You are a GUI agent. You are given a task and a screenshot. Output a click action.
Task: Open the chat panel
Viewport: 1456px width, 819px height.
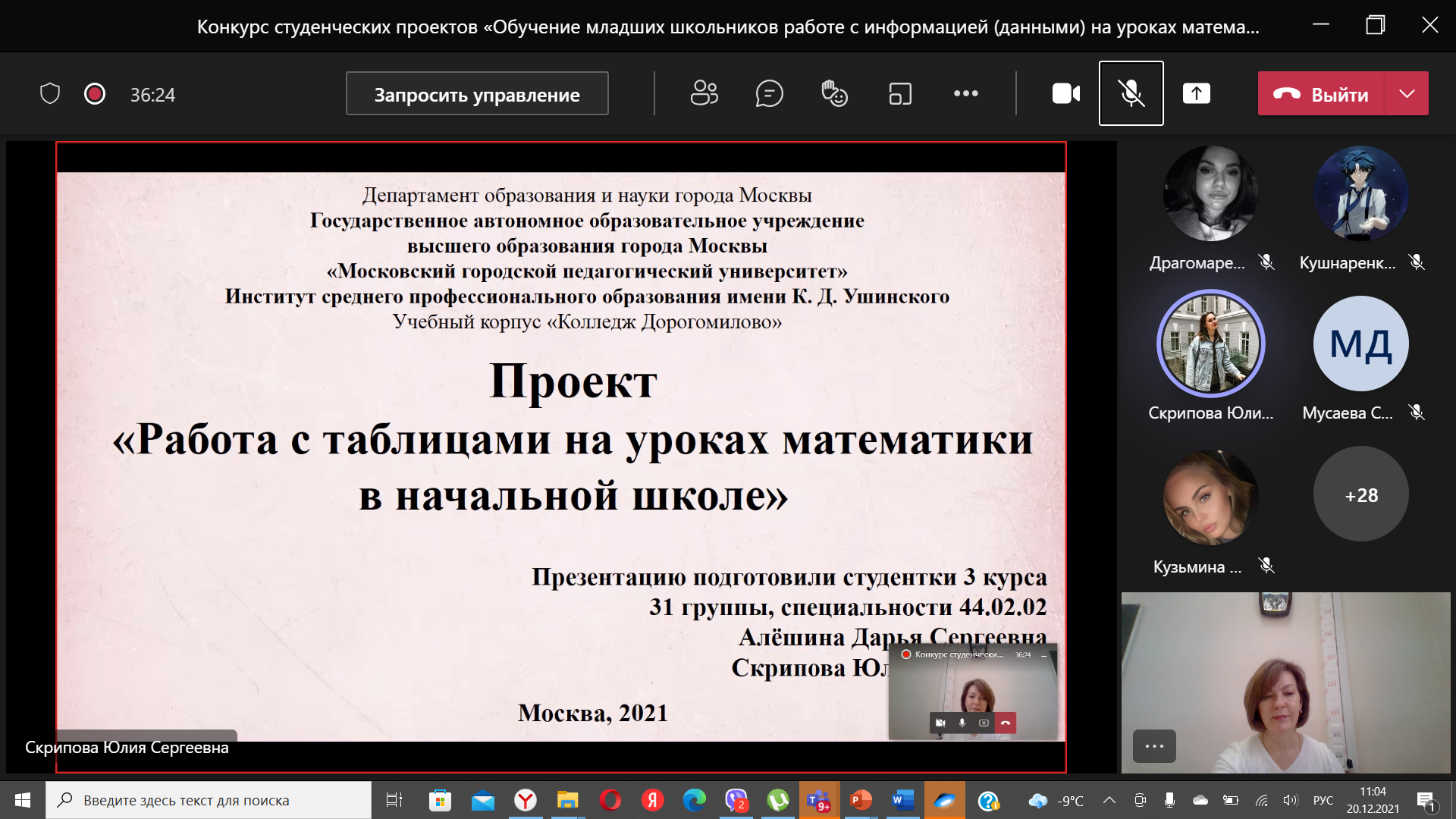coord(769,93)
